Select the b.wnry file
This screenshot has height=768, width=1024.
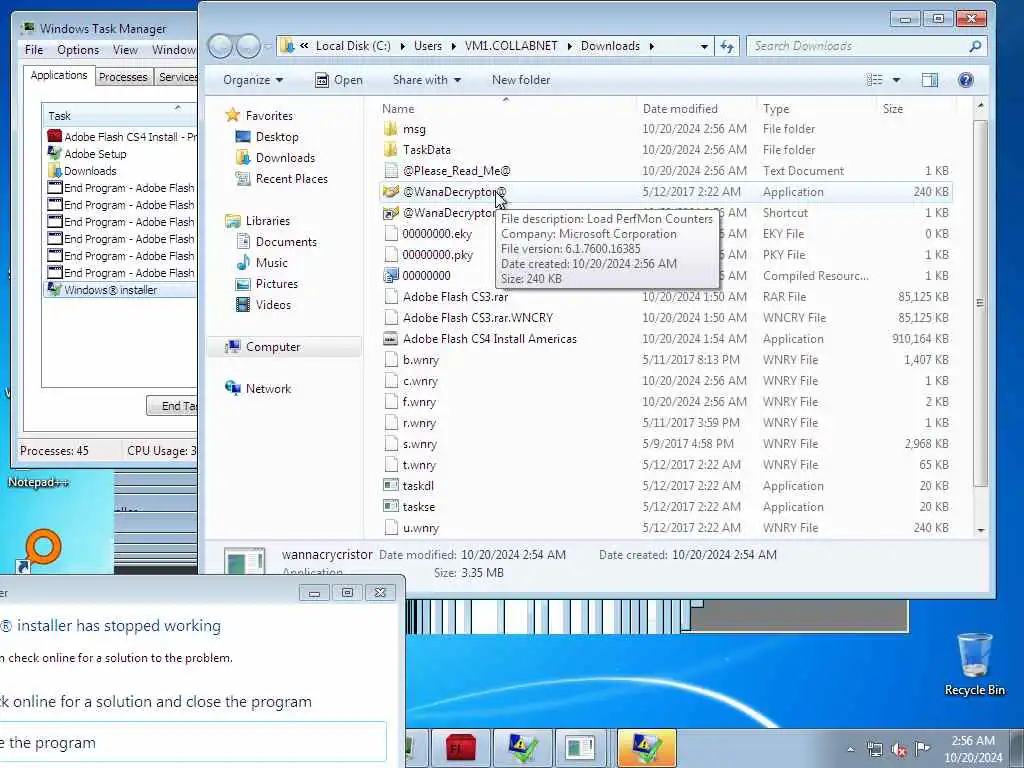(421, 359)
